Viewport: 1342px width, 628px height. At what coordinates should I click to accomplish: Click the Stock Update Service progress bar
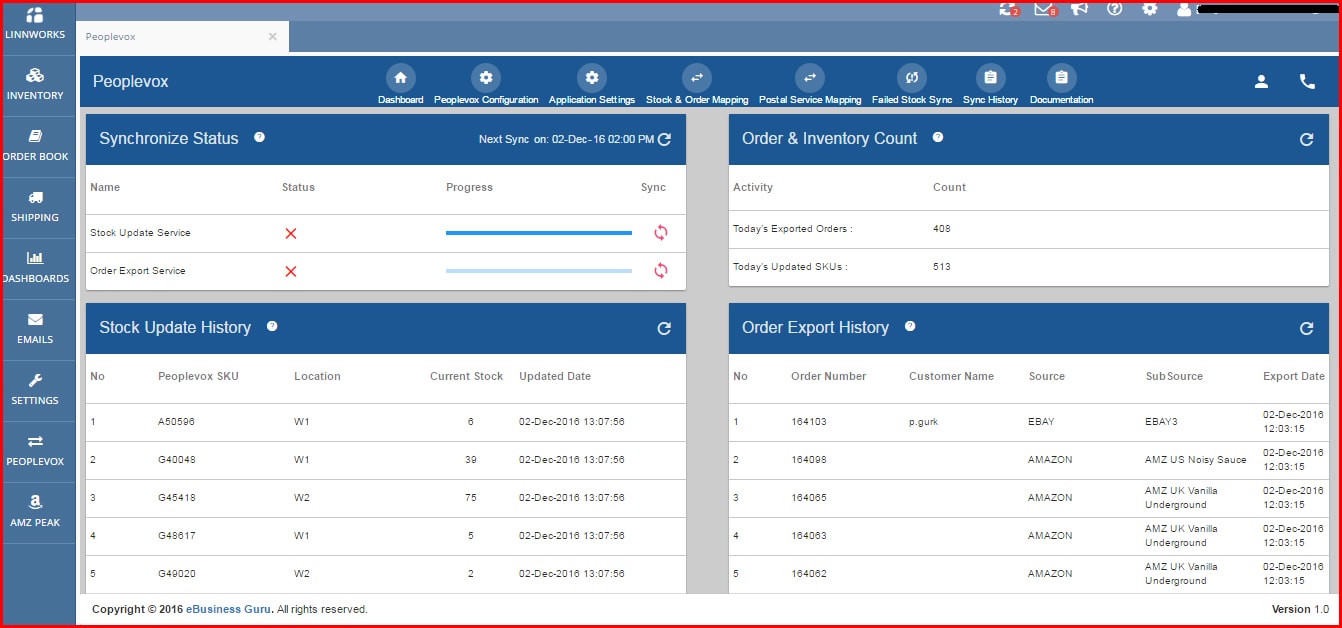tap(539, 233)
